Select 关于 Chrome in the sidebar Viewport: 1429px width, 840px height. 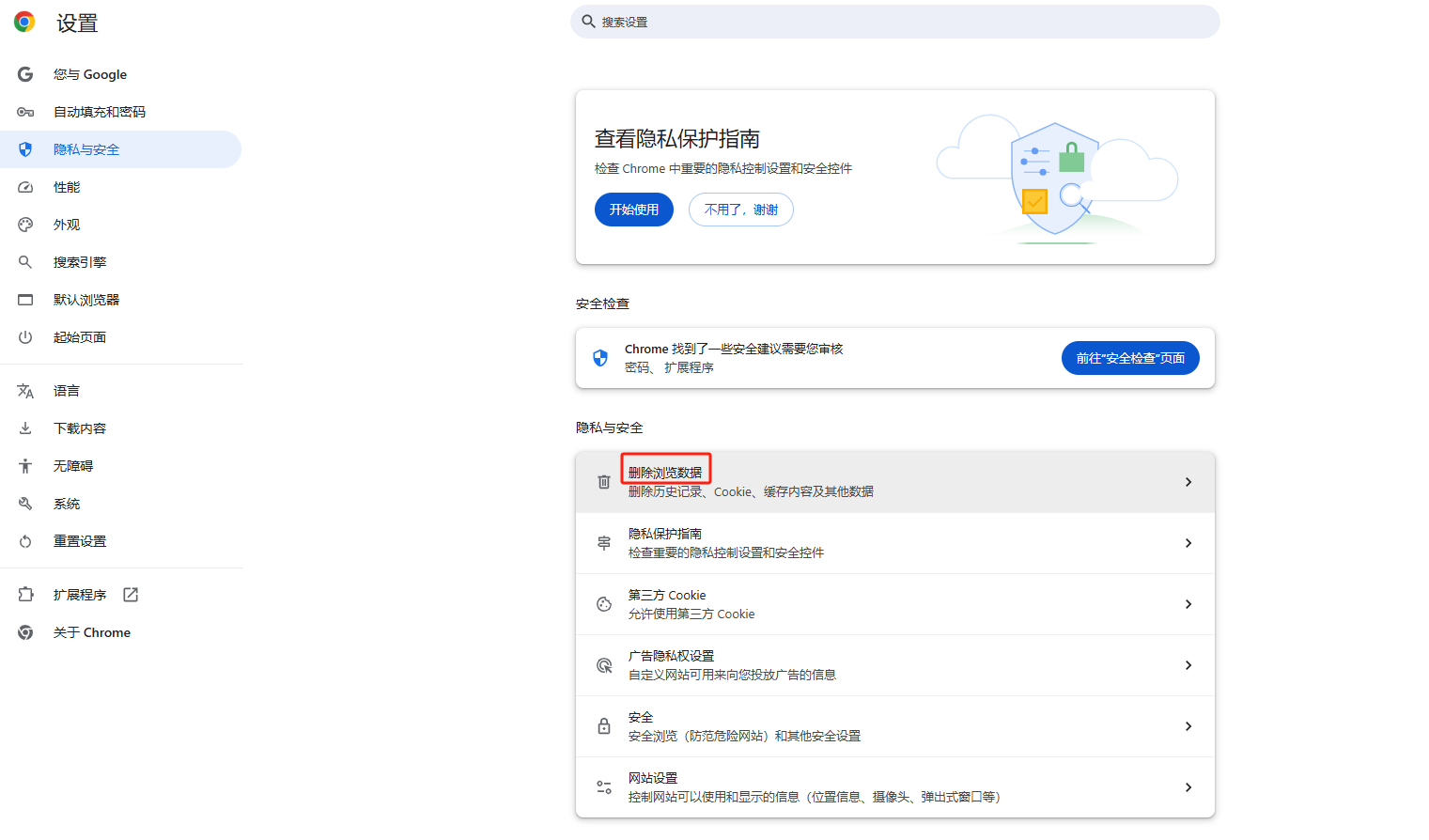tap(91, 632)
